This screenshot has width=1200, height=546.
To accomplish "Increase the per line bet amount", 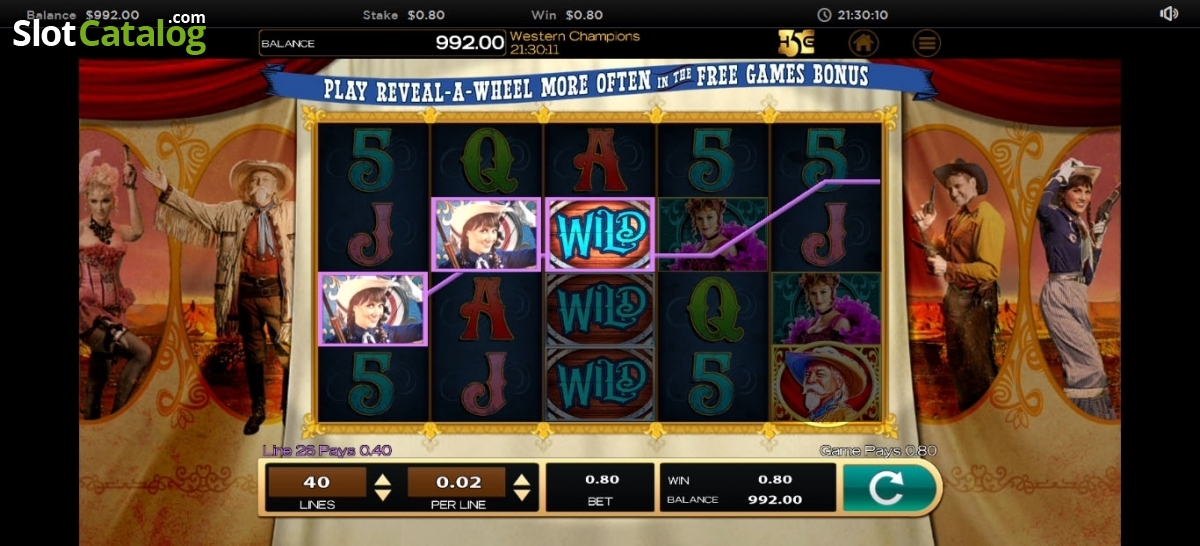I will 522,480.
